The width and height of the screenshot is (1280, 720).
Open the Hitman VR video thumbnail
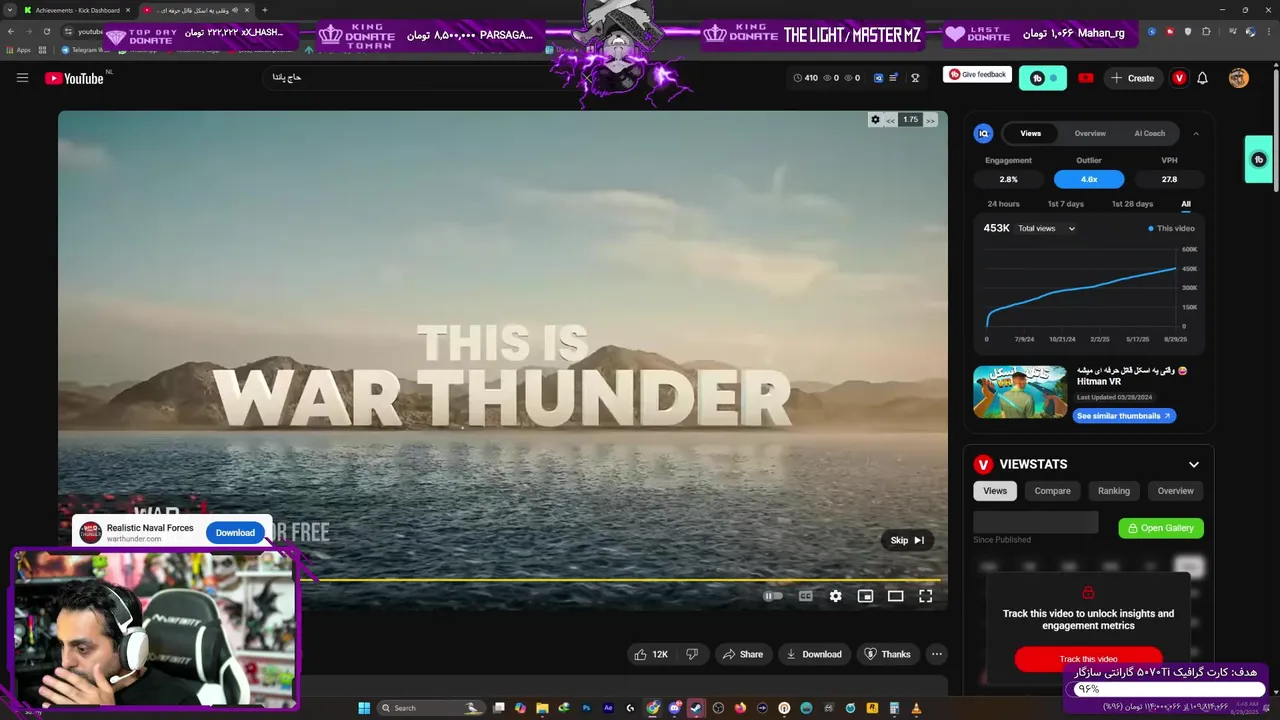(1020, 391)
